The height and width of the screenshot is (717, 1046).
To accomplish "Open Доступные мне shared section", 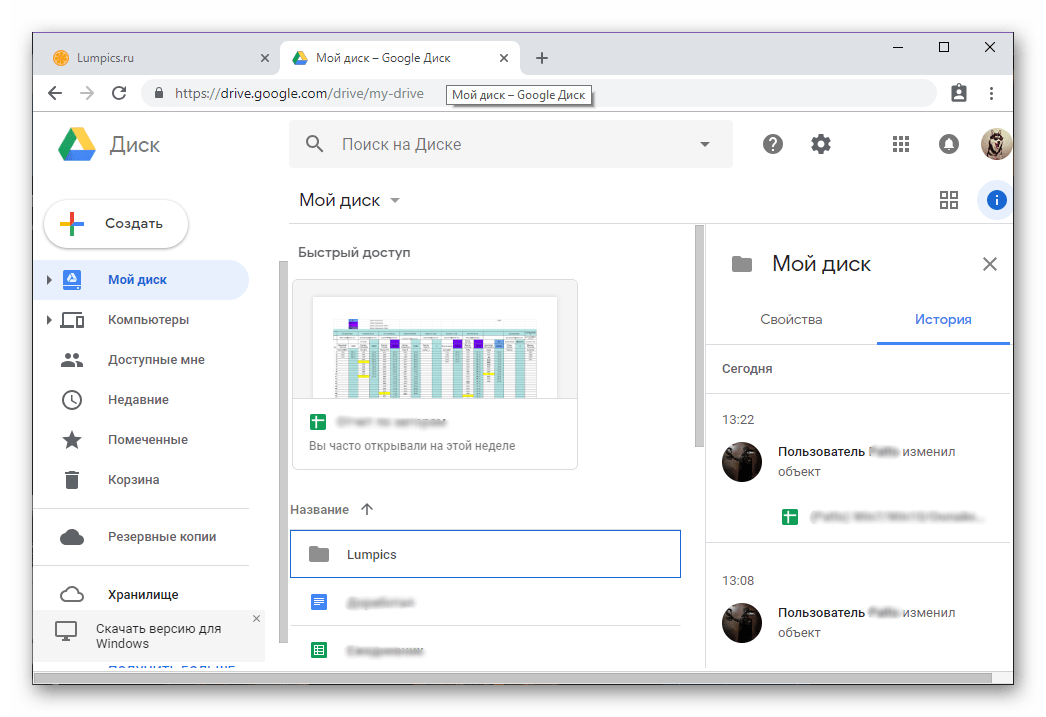I will click(x=156, y=360).
